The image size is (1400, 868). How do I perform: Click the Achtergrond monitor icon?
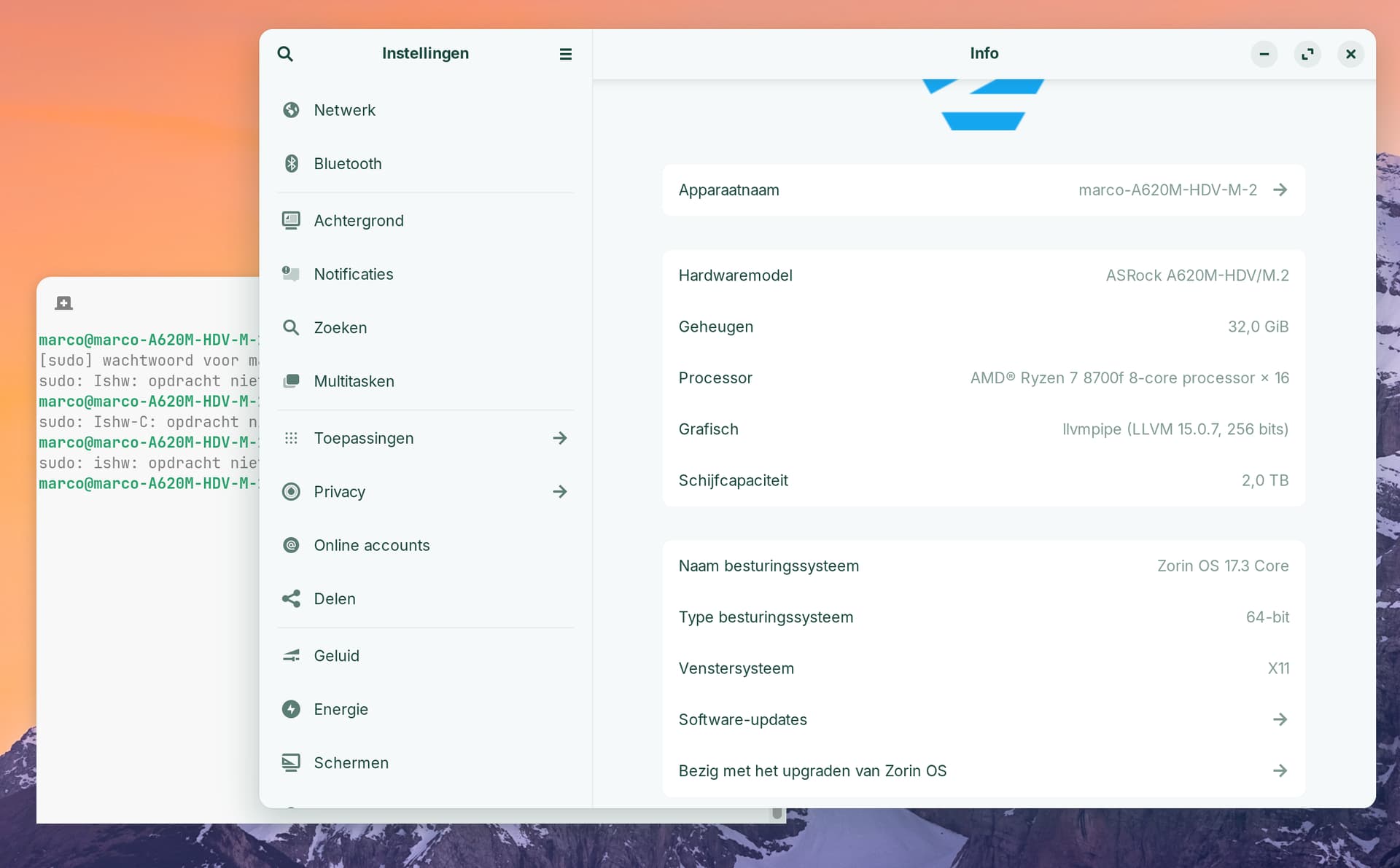pos(291,220)
